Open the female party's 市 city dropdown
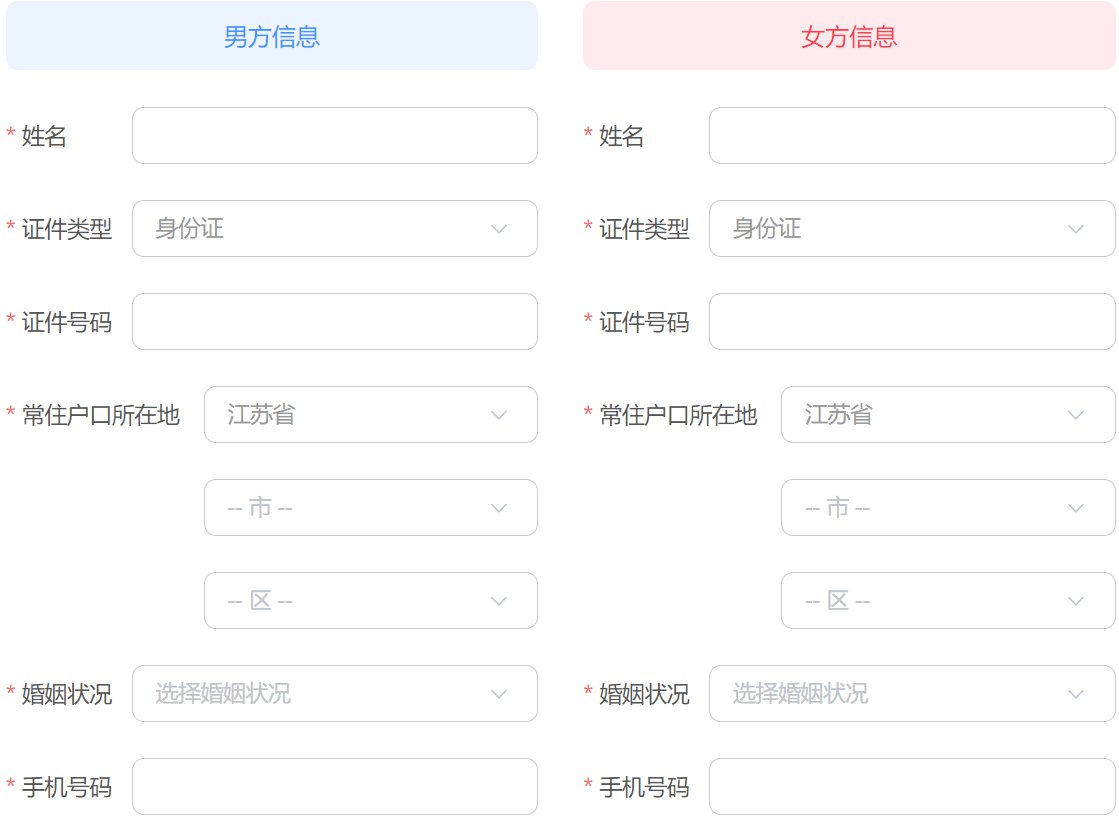The image size is (1119, 824). coord(947,508)
